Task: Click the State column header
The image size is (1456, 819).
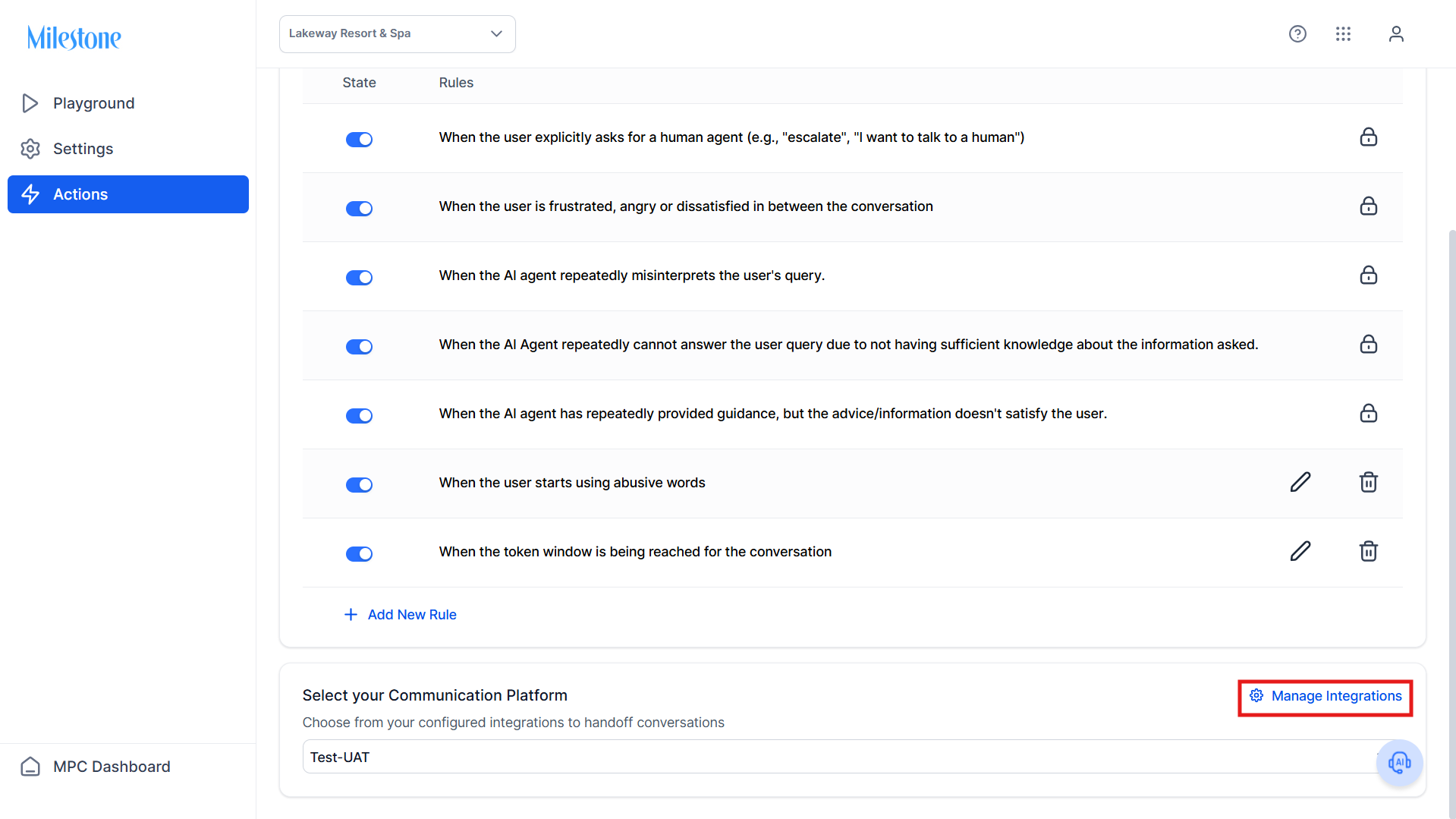Action: (359, 83)
